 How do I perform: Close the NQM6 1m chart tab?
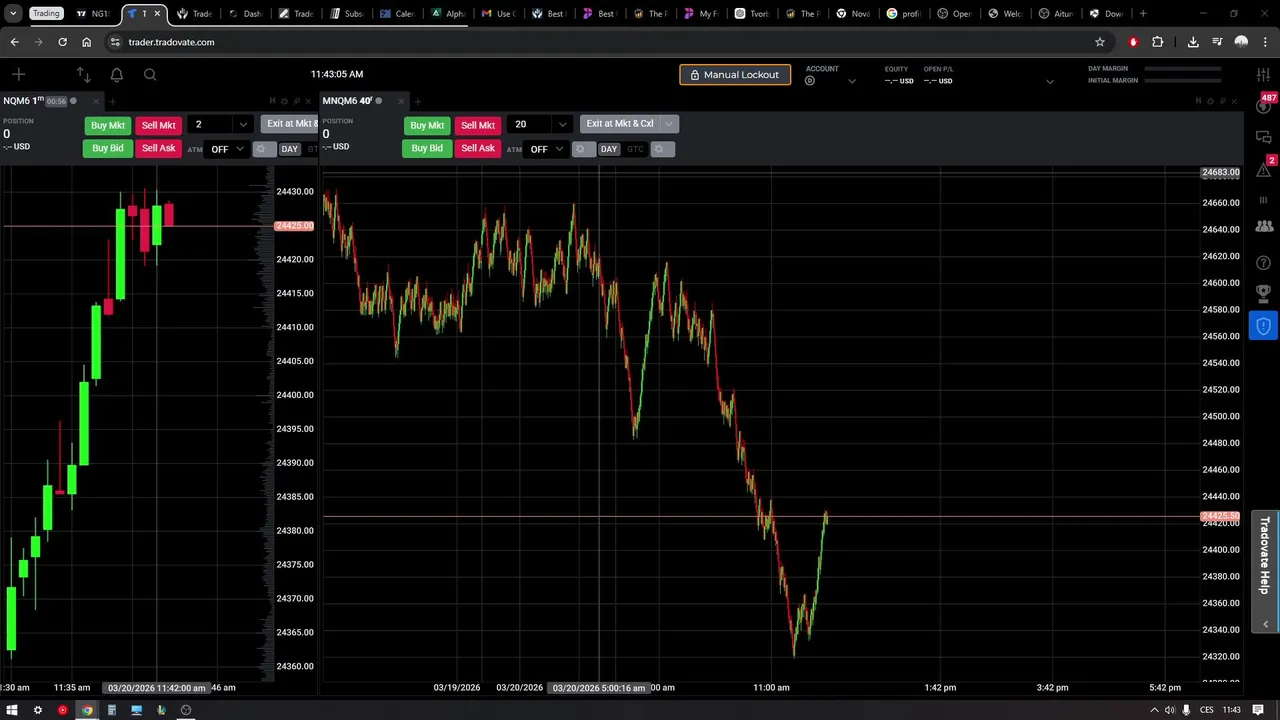click(x=98, y=101)
